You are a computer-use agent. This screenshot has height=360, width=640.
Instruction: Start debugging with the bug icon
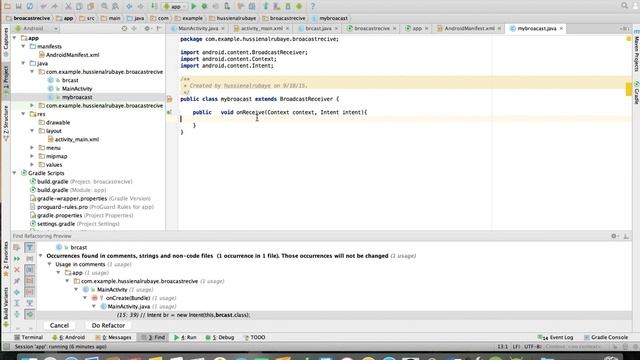pos(204,6)
